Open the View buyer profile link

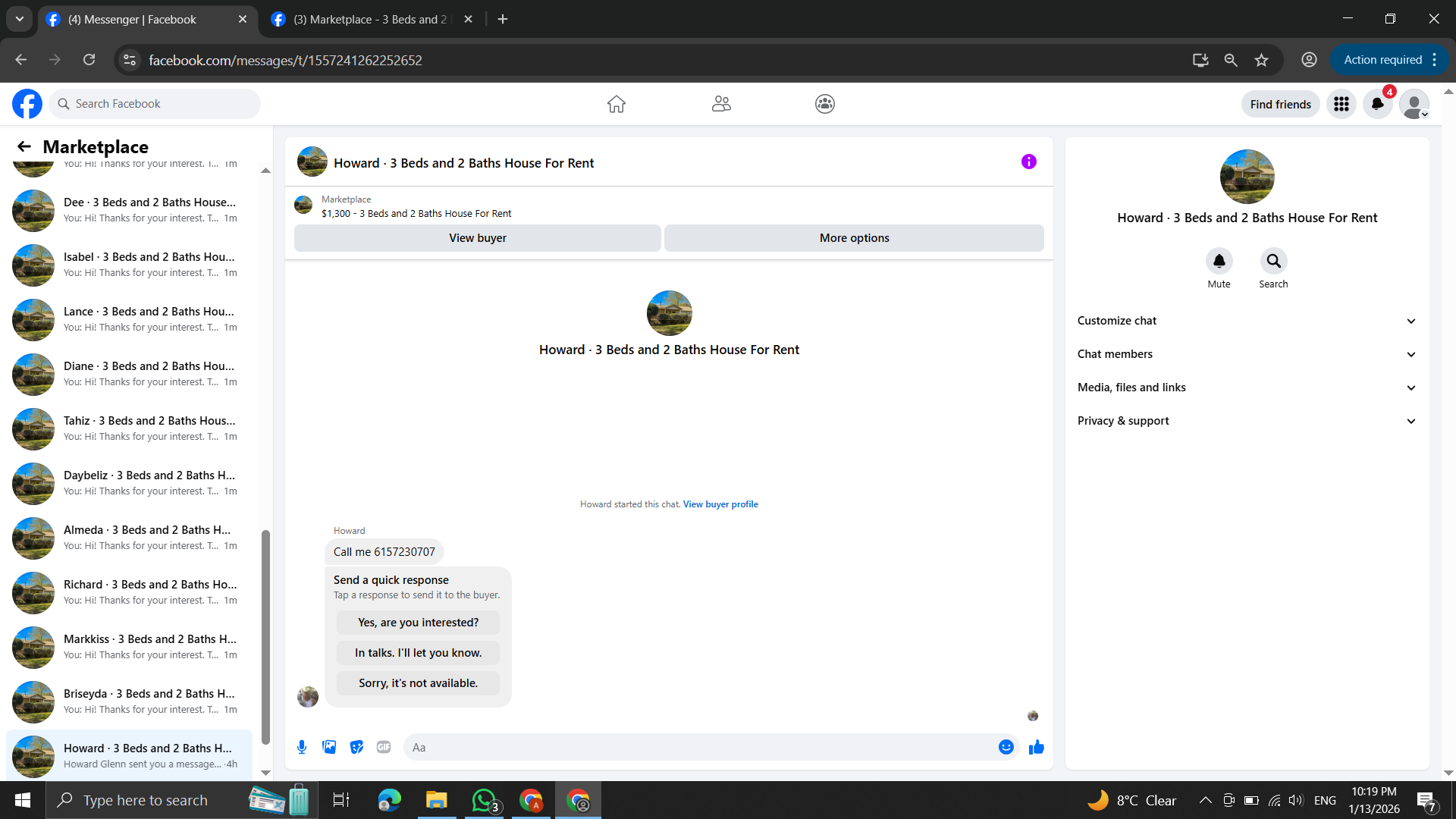click(x=720, y=504)
